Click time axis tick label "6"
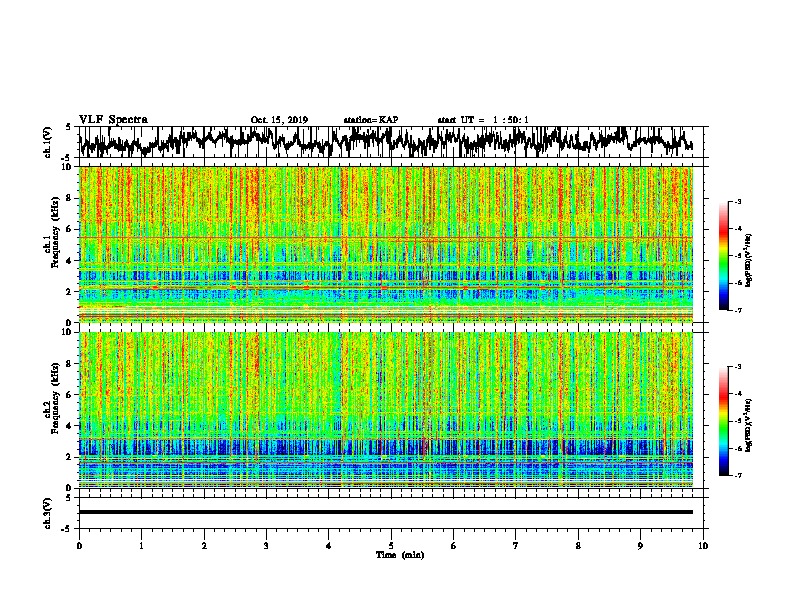This screenshot has height=612, width=792. click(454, 546)
